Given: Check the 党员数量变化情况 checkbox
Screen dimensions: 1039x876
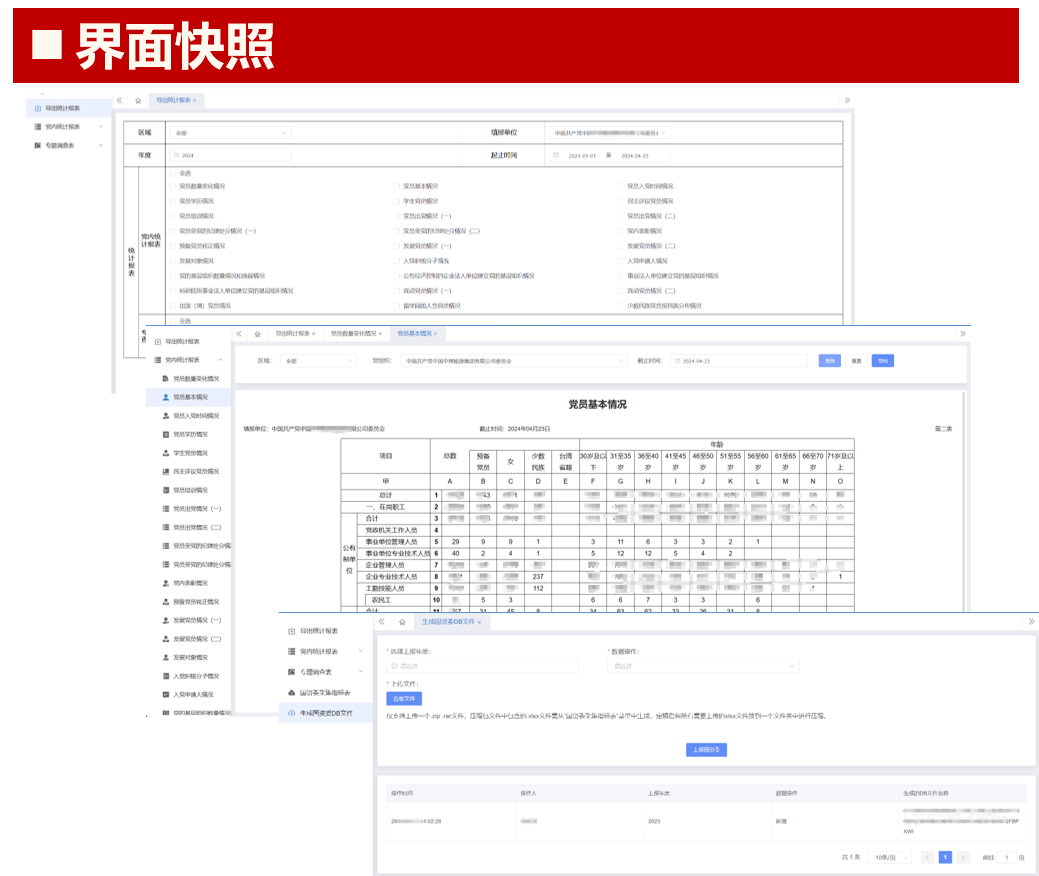Looking at the screenshot, I should click(x=172, y=186).
